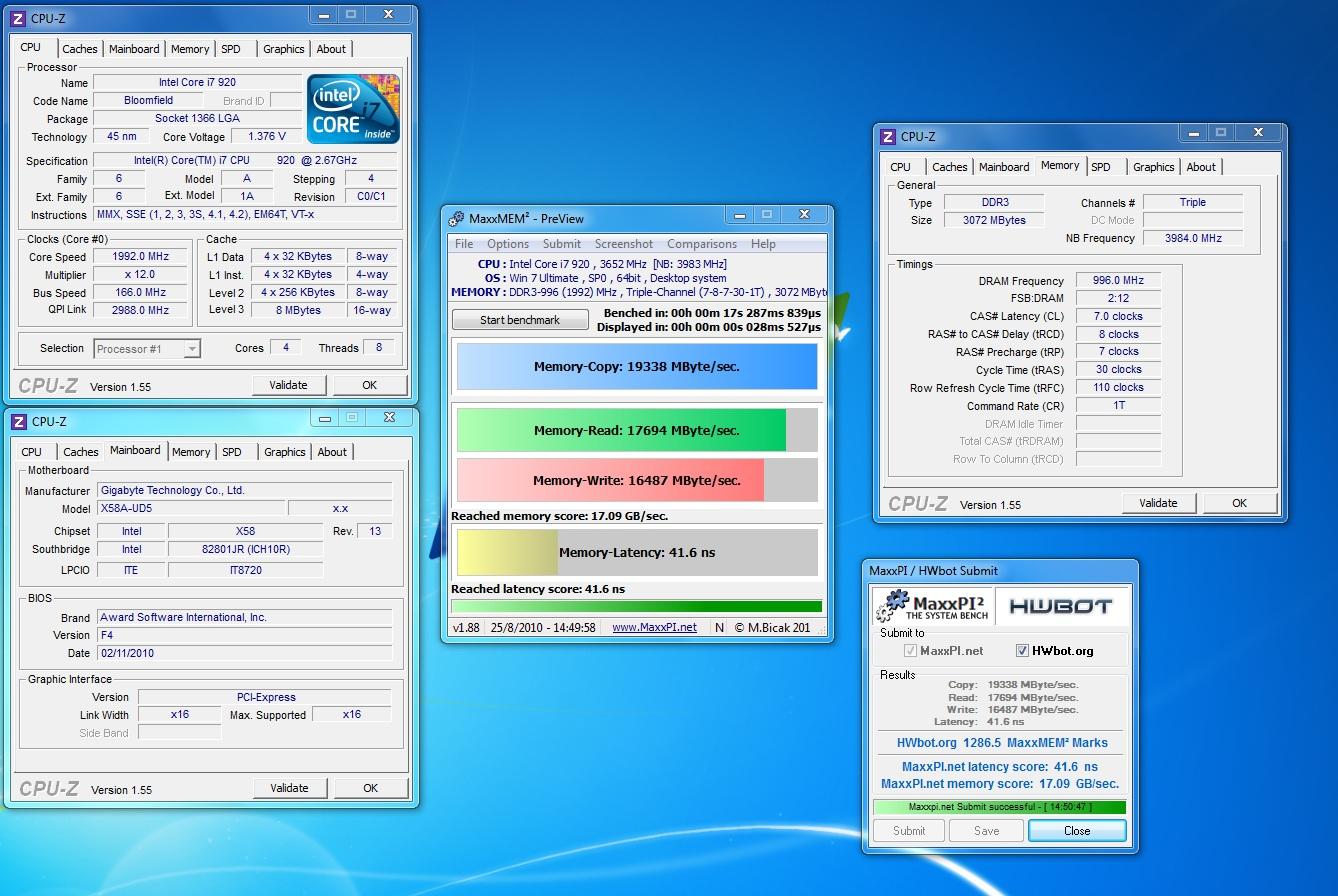
Task: Click the Core Speed 1992.0 MHz field
Action: point(141,257)
